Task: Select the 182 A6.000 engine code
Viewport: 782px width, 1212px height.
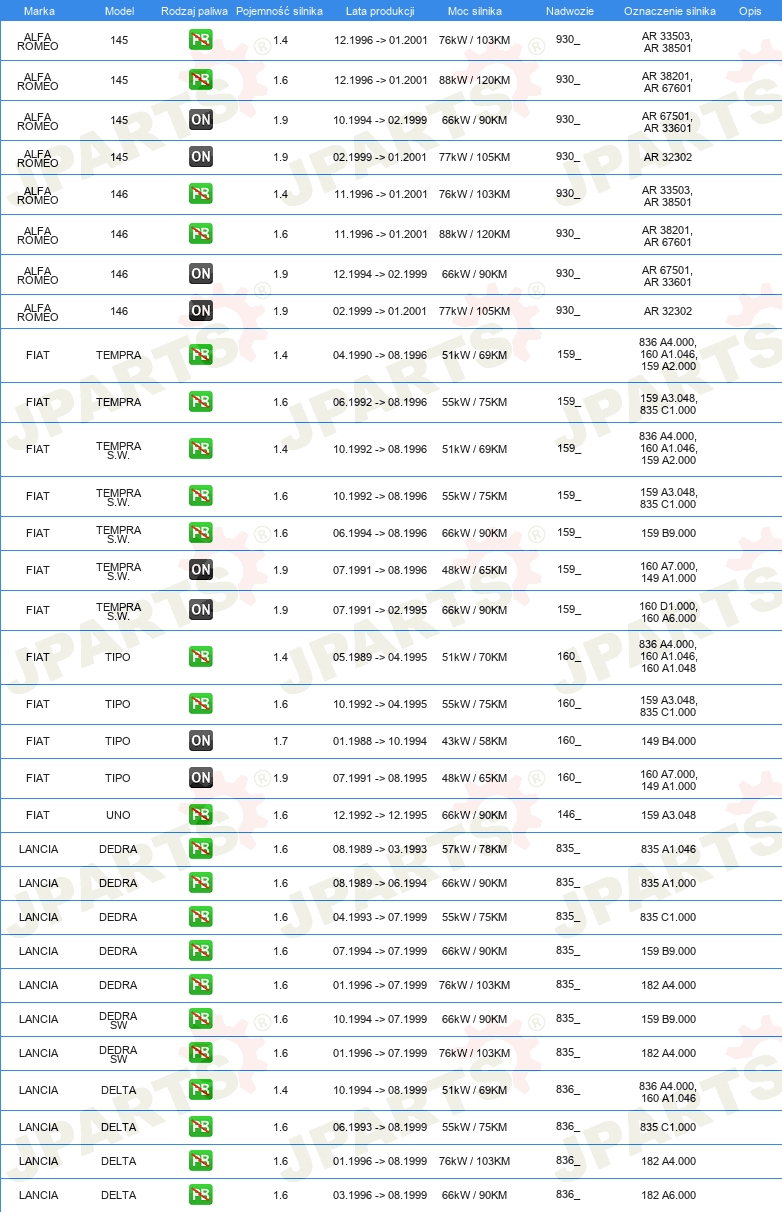Action: pyautogui.click(x=669, y=1195)
